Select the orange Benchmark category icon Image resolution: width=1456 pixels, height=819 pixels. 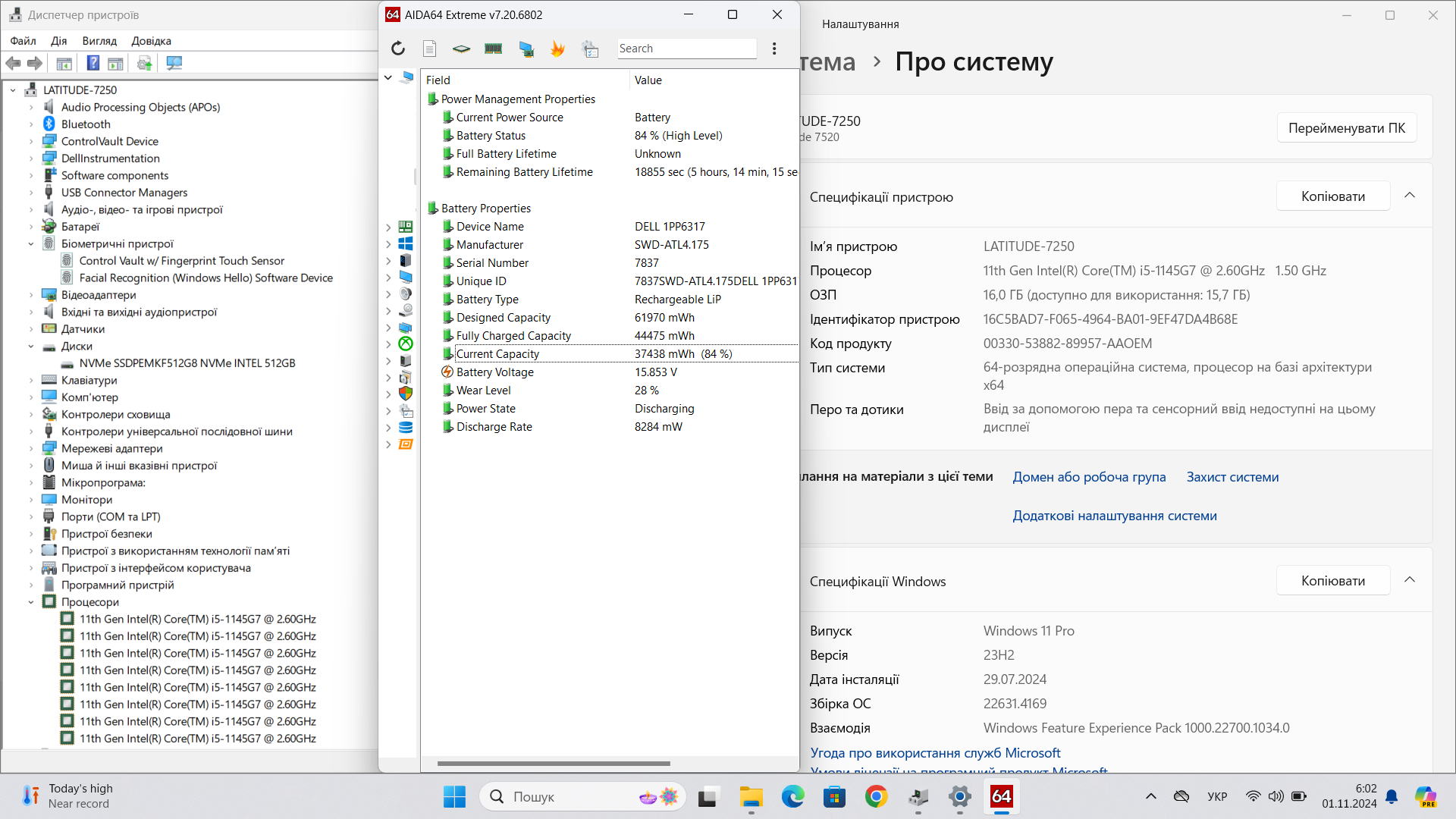(x=406, y=444)
